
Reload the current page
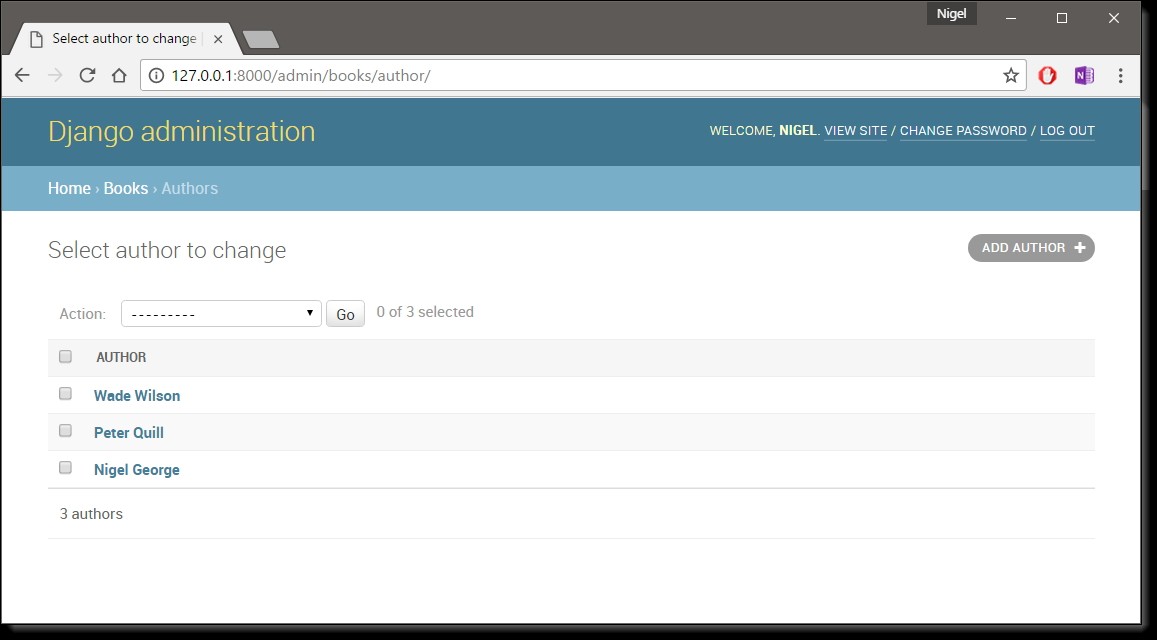(x=87, y=75)
